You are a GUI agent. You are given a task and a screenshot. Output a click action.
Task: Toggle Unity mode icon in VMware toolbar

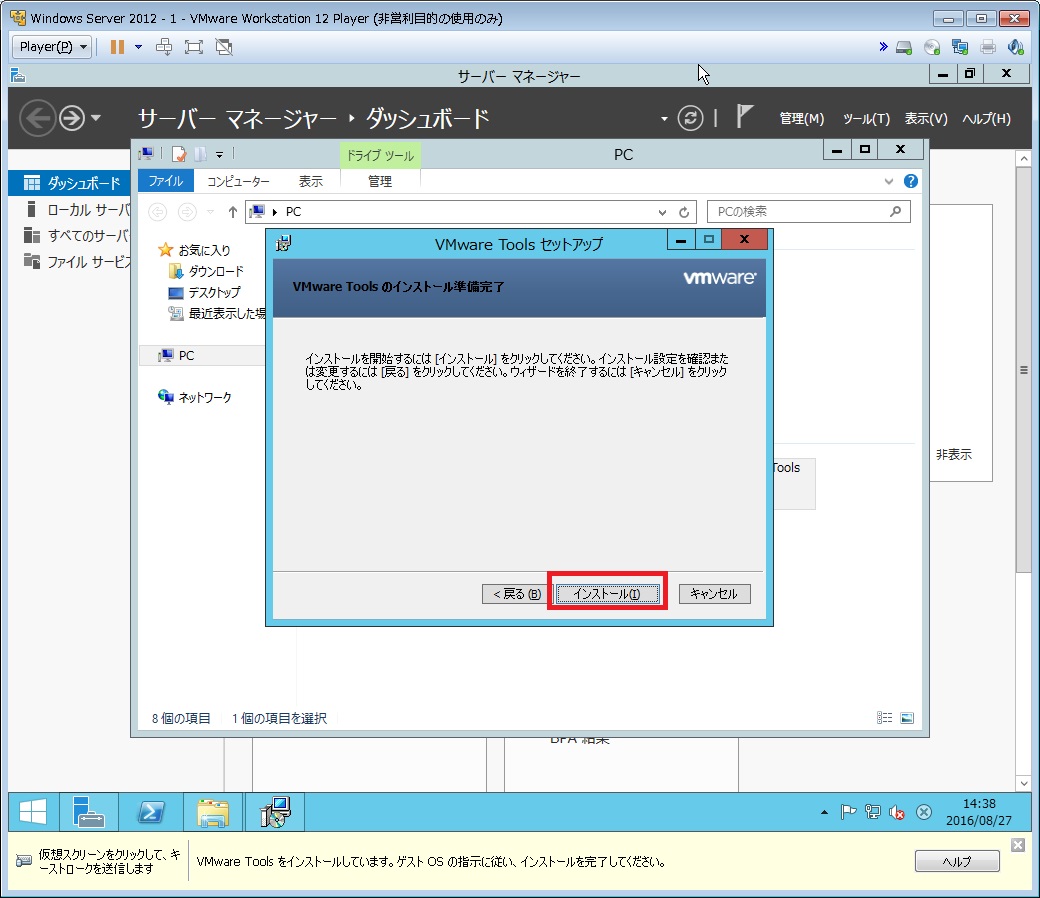[224, 46]
